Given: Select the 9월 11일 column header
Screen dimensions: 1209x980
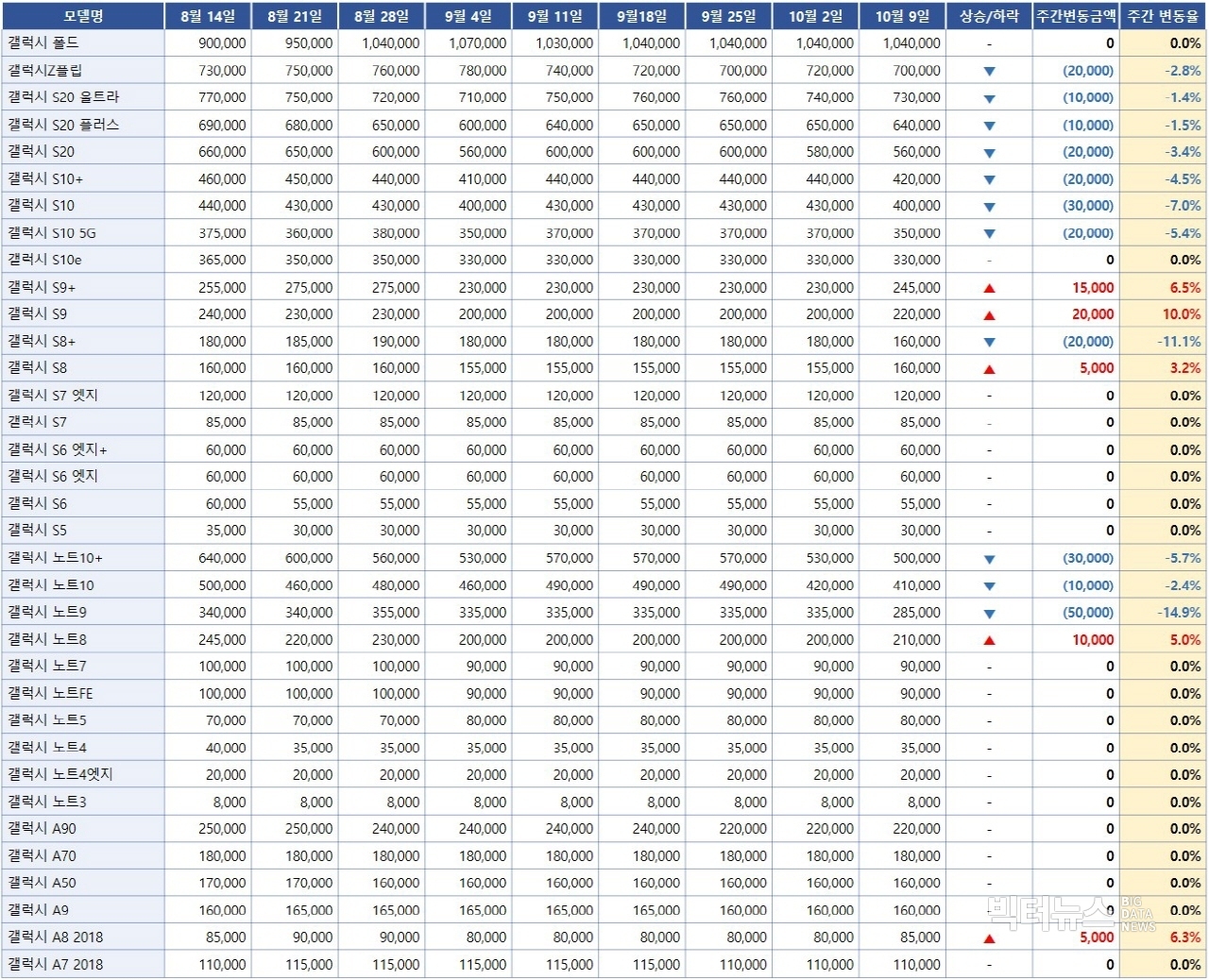Looking at the screenshot, I should pyautogui.click(x=555, y=16).
